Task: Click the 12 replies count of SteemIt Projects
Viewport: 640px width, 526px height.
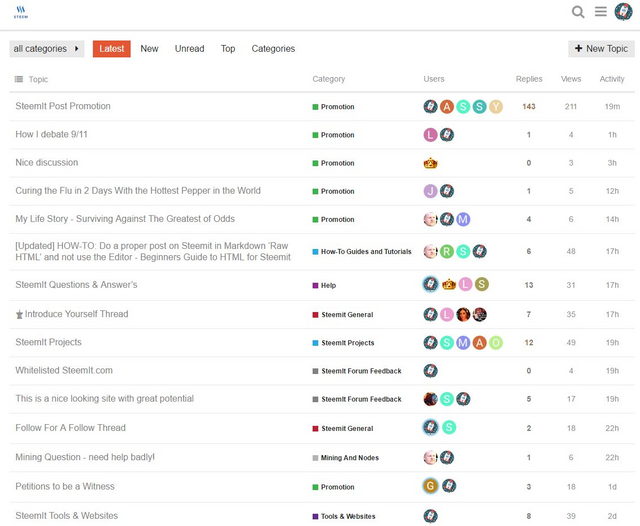Action: point(529,343)
